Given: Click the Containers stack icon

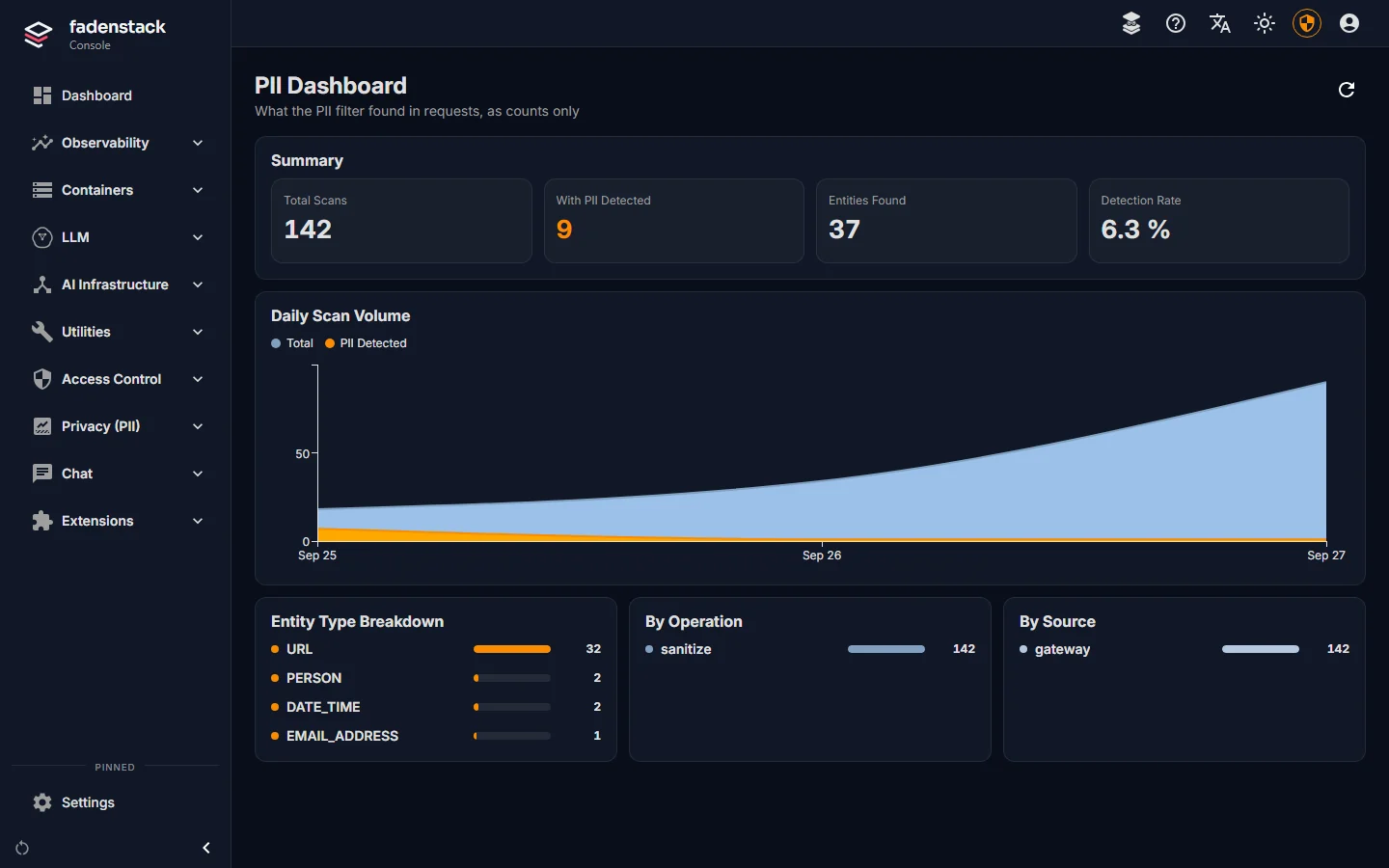Looking at the screenshot, I should (x=41, y=190).
